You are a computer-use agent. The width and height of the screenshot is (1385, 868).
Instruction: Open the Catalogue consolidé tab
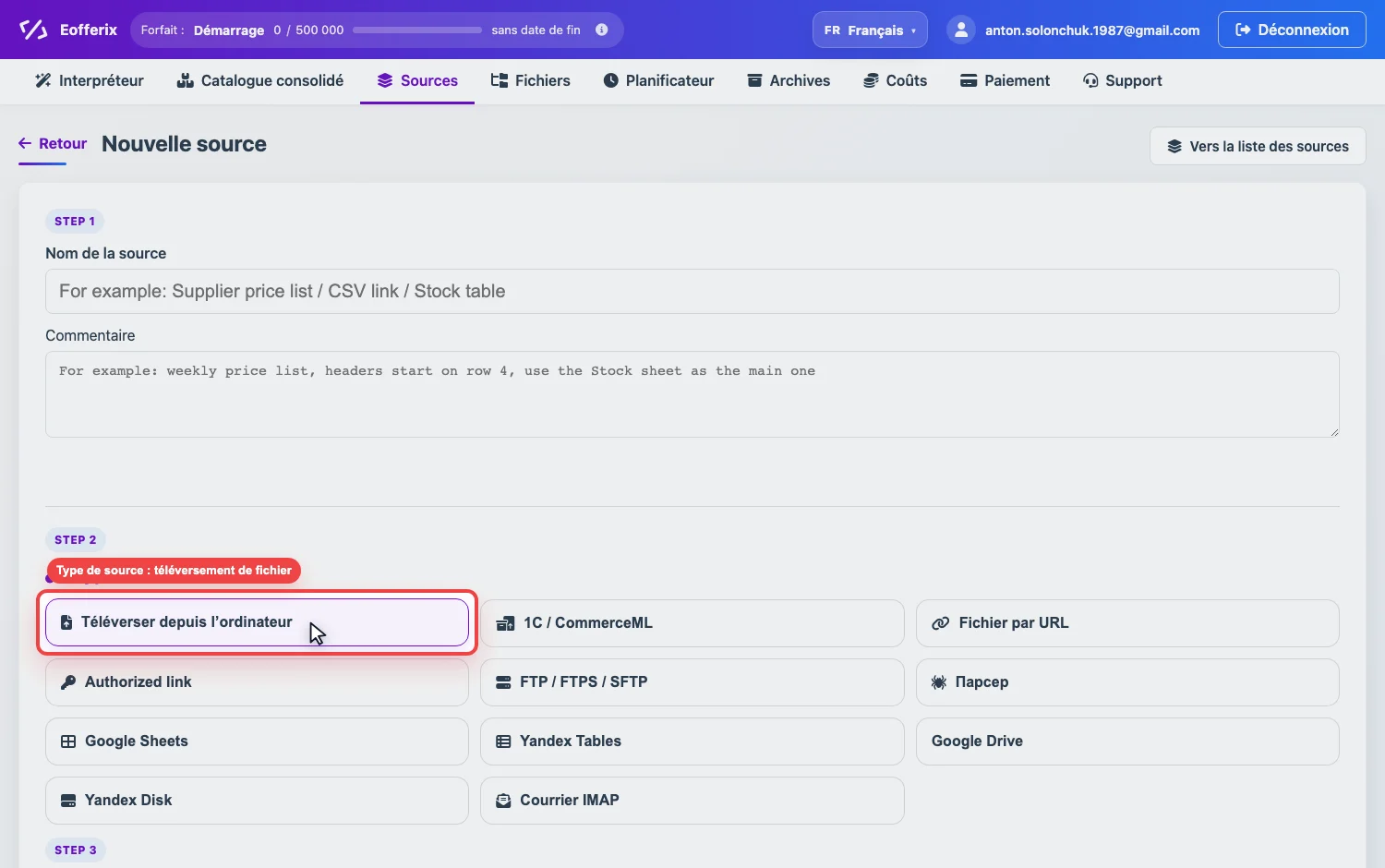click(x=260, y=80)
